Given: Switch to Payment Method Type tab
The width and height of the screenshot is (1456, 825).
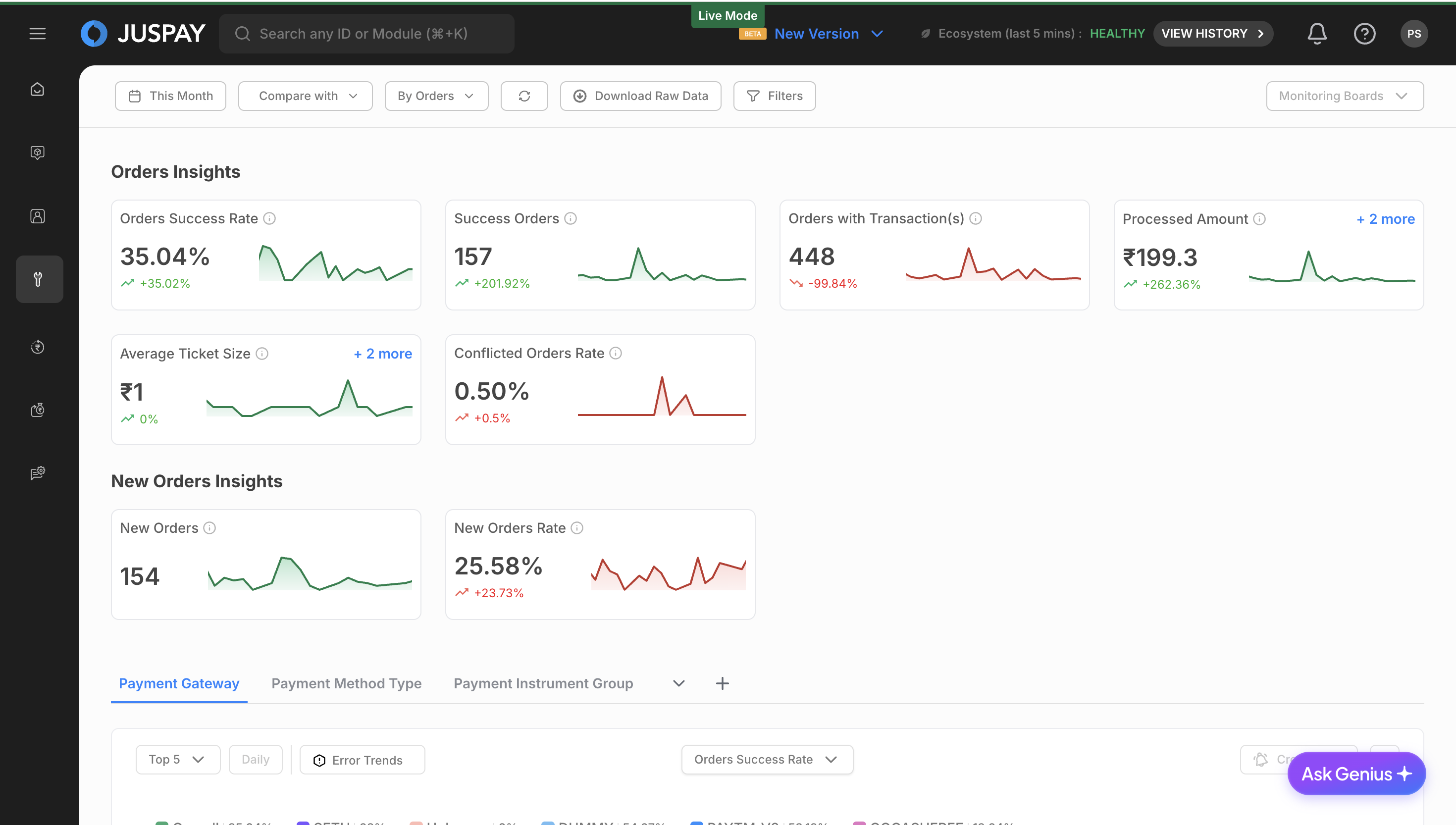Looking at the screenshot, I should click(x=346, y=683).
